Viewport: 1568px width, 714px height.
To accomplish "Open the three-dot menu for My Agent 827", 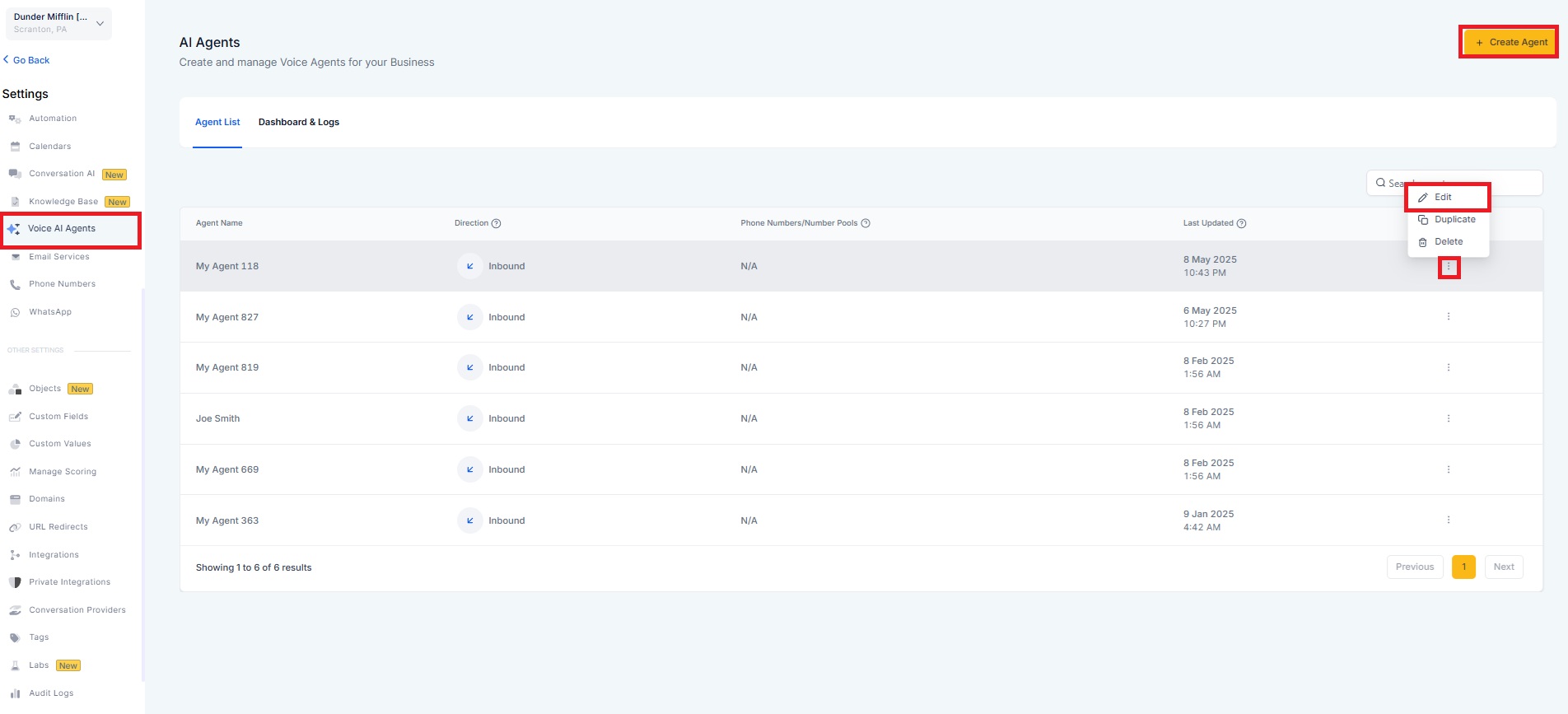I will pos(1449,317).
